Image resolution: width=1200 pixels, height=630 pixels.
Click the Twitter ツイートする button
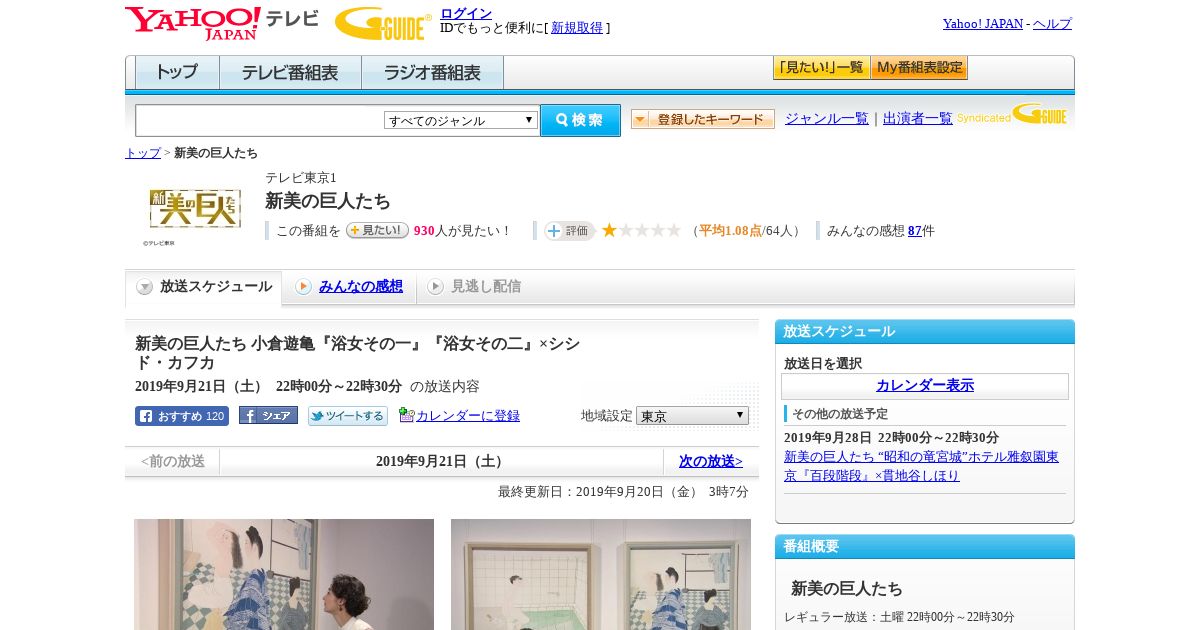(x=348, y=416)
